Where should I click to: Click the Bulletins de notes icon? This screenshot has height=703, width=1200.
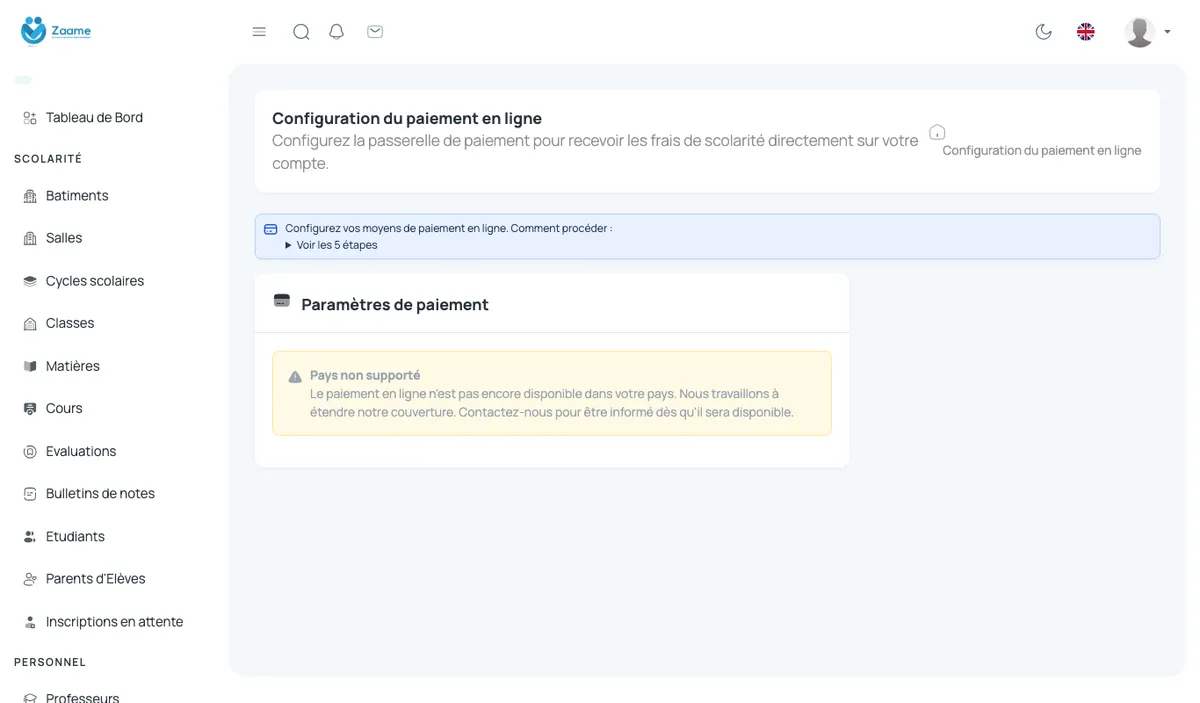(30, 494)
